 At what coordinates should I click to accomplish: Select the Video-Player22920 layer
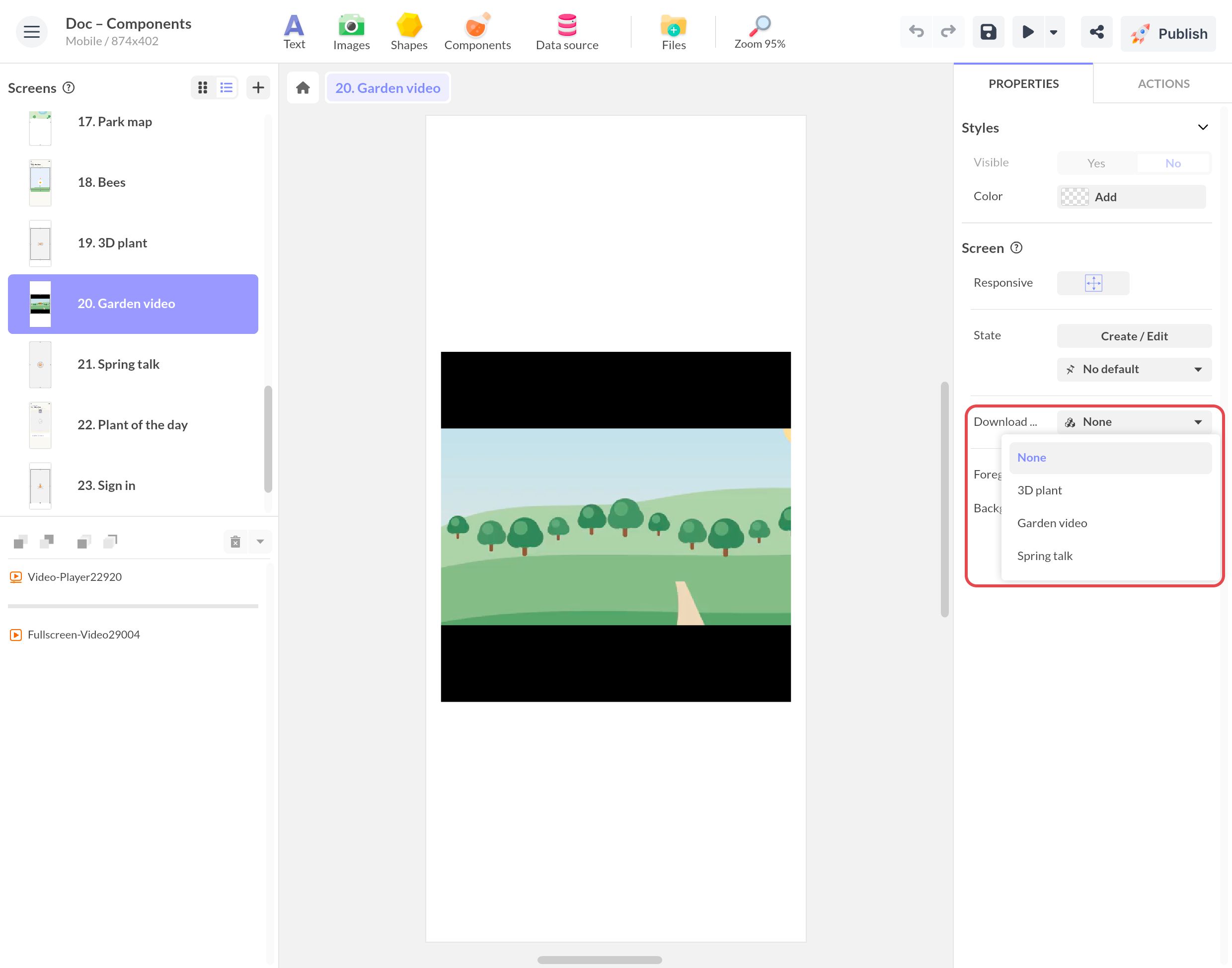tap(133, 577)
